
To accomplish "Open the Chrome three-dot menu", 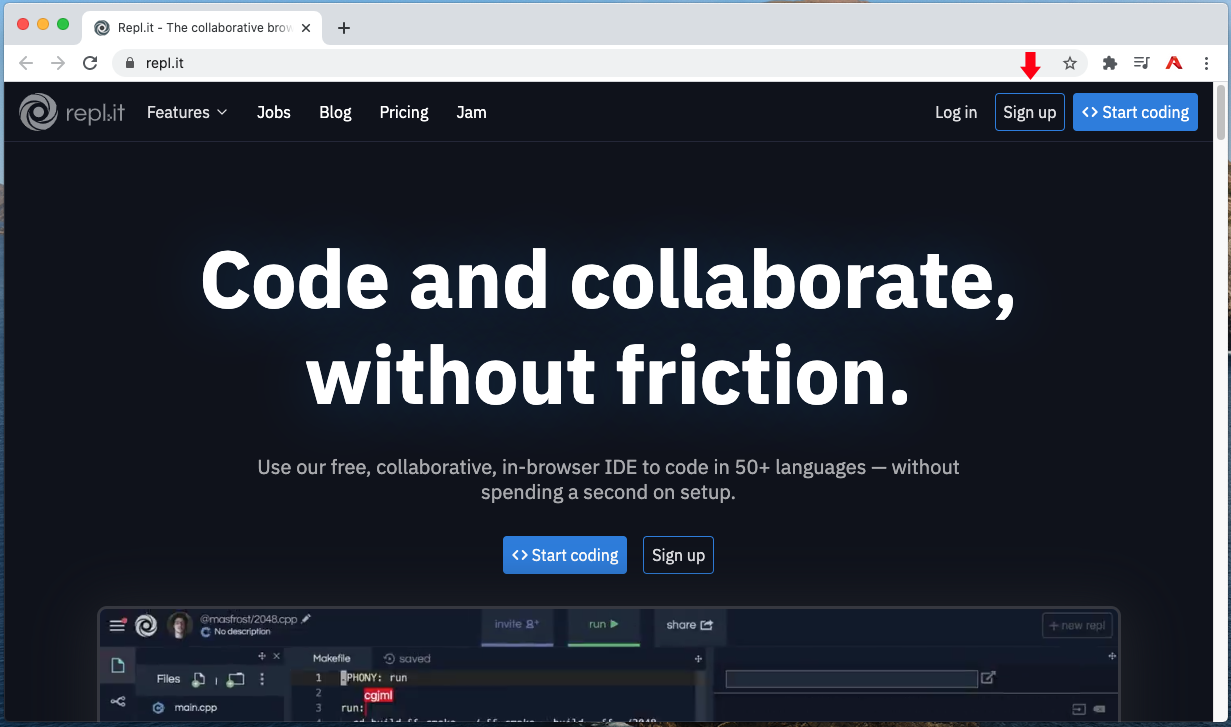I will coord(1207,63).
